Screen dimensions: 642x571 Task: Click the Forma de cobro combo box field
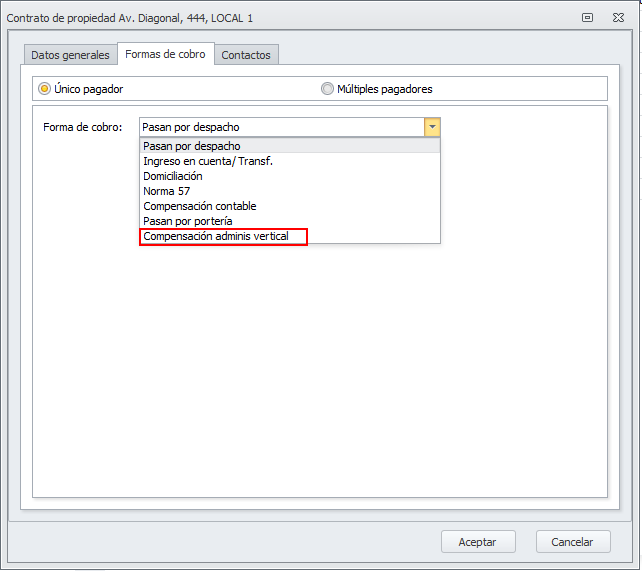pos(281,127)
